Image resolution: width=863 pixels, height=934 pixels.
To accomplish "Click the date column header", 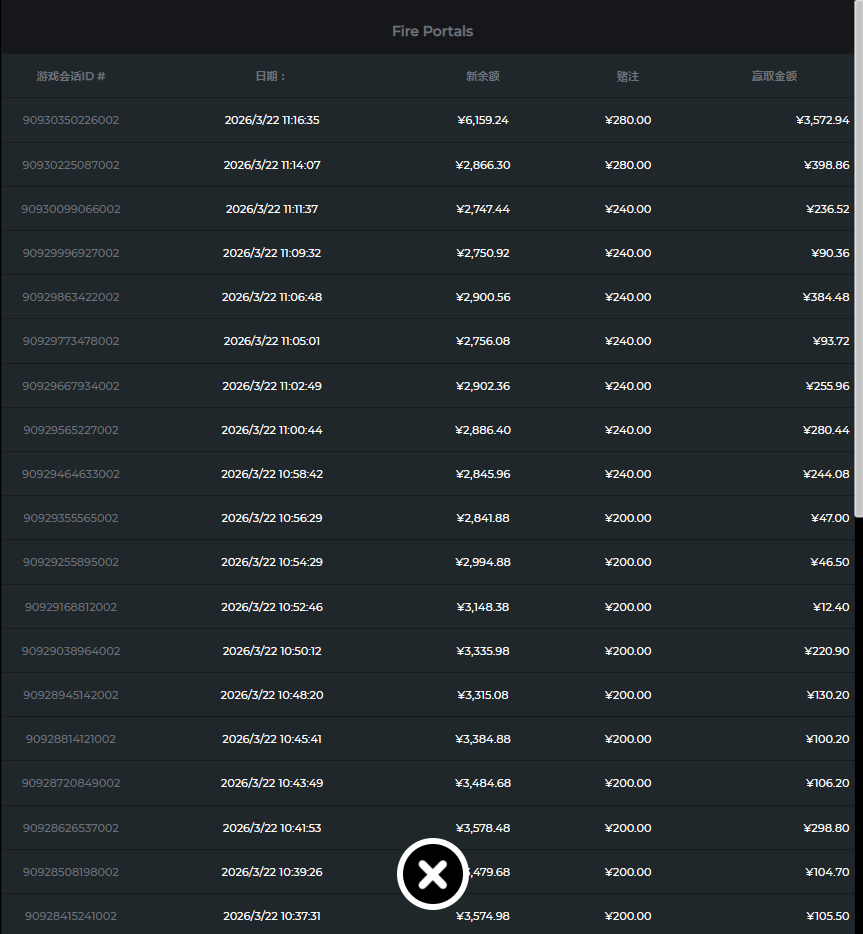I will 270,76.
